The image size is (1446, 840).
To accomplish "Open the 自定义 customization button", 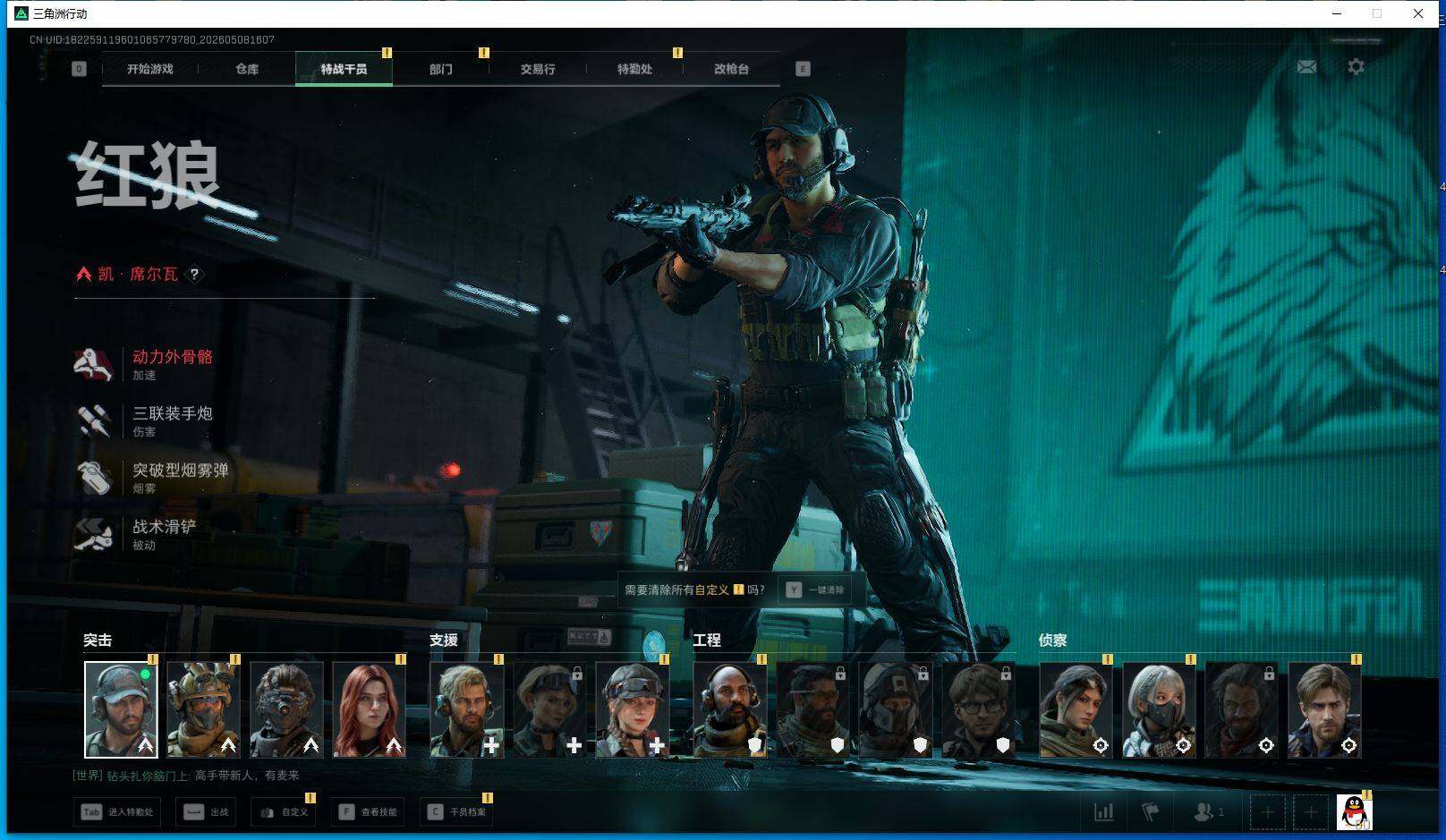I will pos(284,812).
